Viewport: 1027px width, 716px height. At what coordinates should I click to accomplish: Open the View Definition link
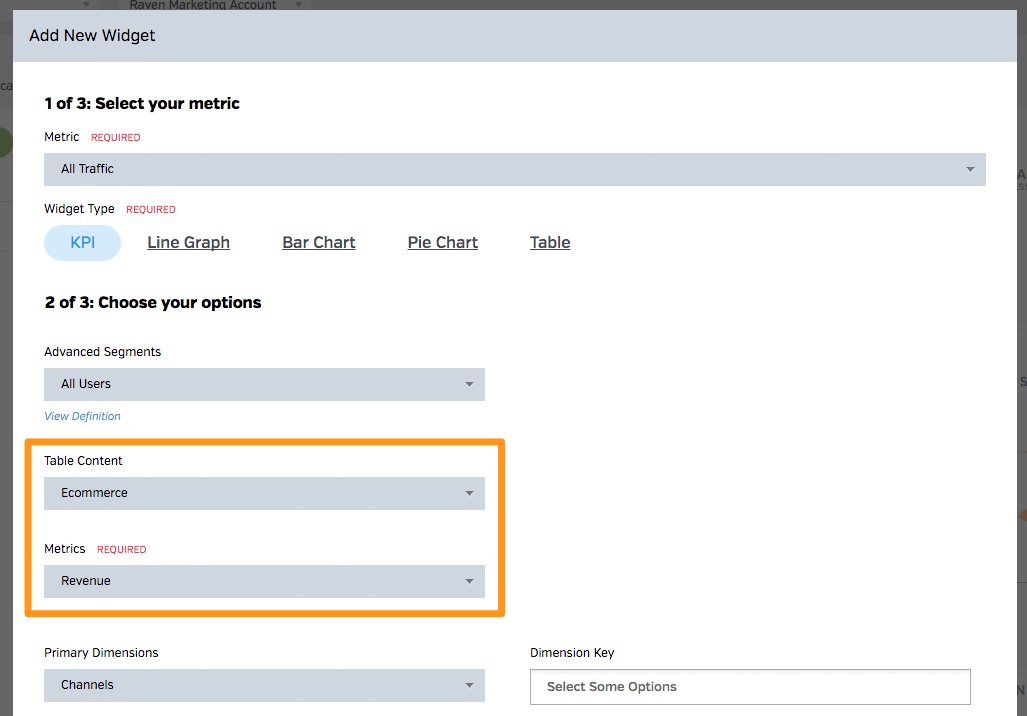(82, 416)
